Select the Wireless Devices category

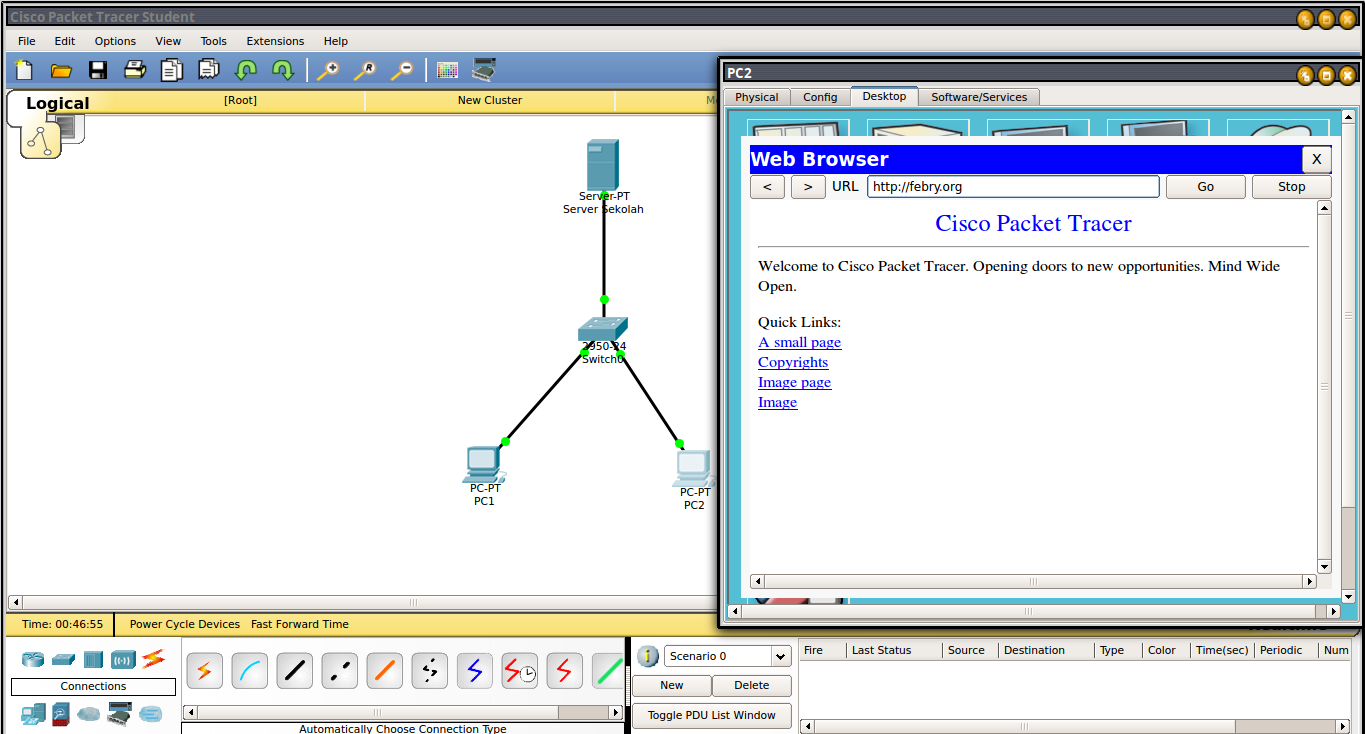click(x=123, y=659)
